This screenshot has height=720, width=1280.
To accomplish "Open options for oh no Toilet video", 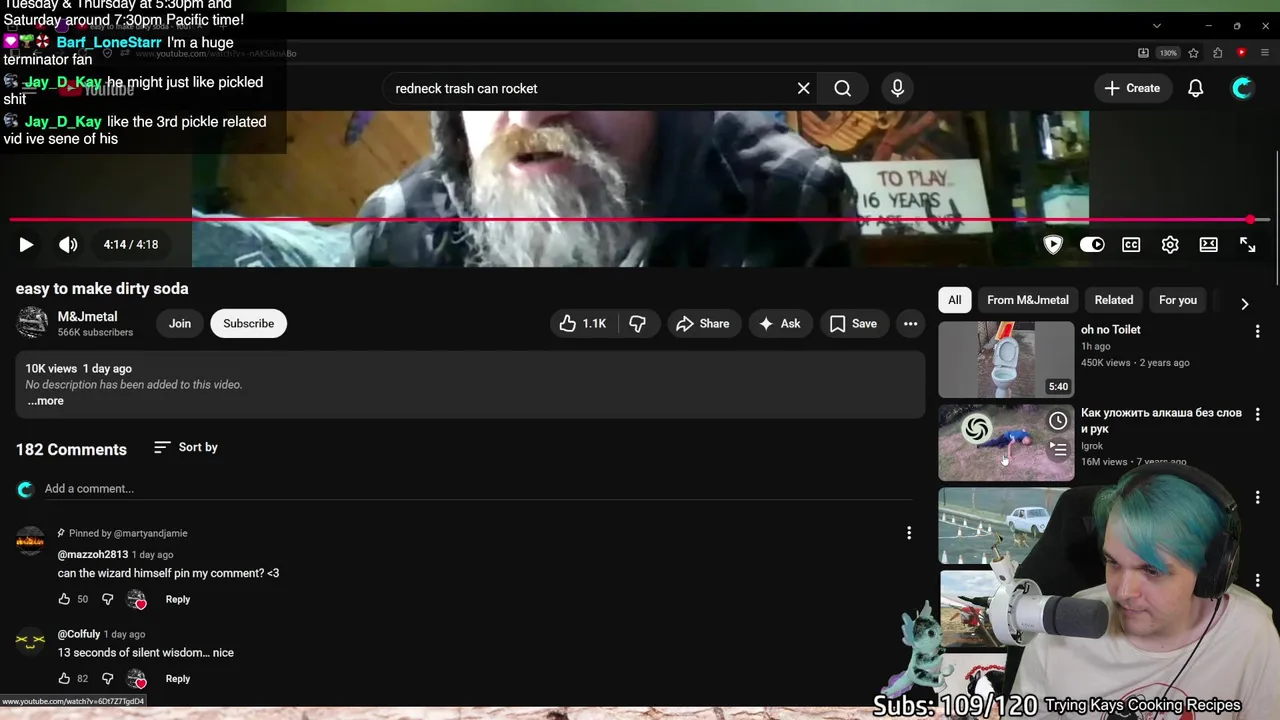I will click(1258, 331).
